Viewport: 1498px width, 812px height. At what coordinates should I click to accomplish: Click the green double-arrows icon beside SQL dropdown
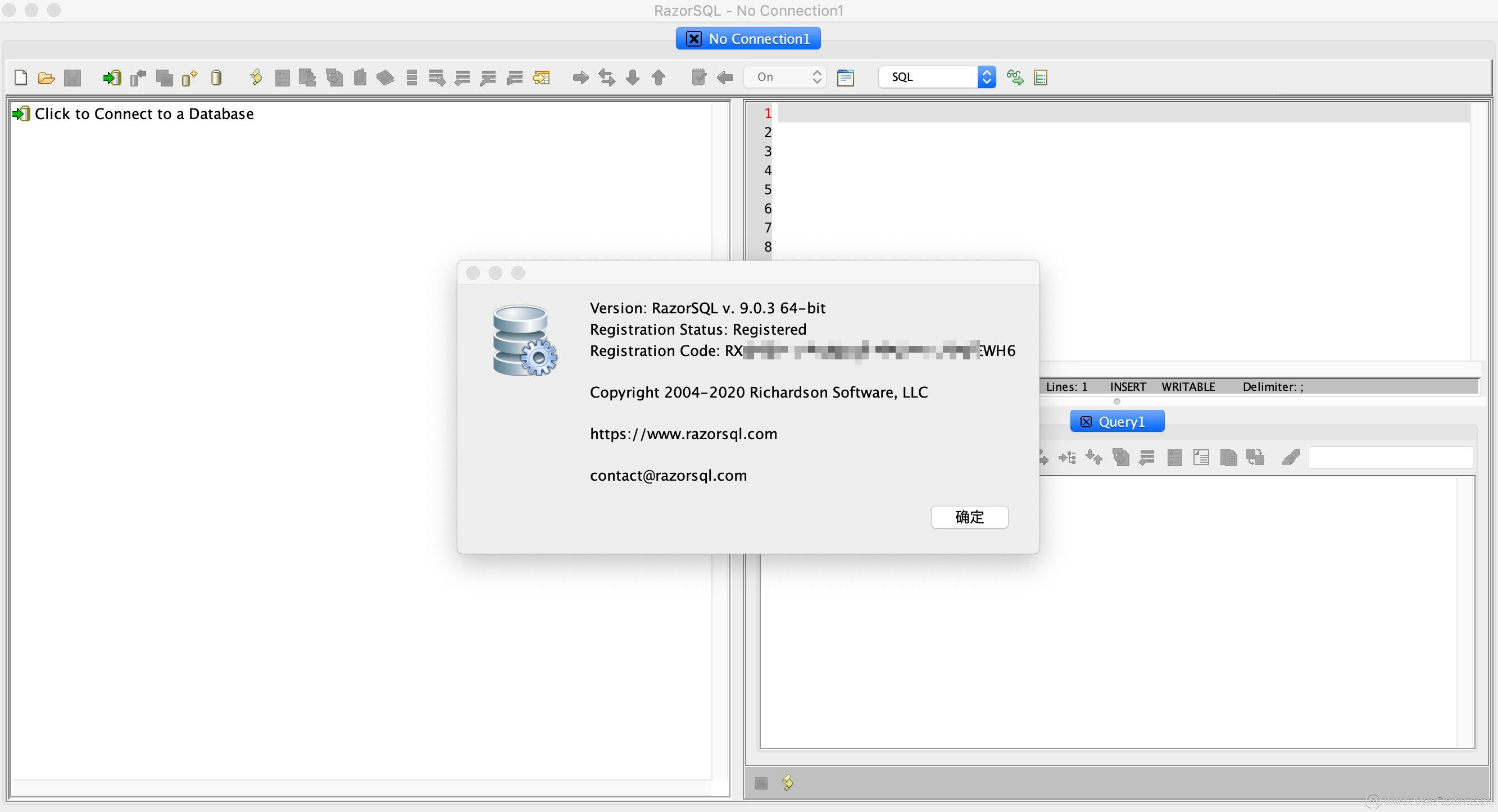click(1015, 77)
